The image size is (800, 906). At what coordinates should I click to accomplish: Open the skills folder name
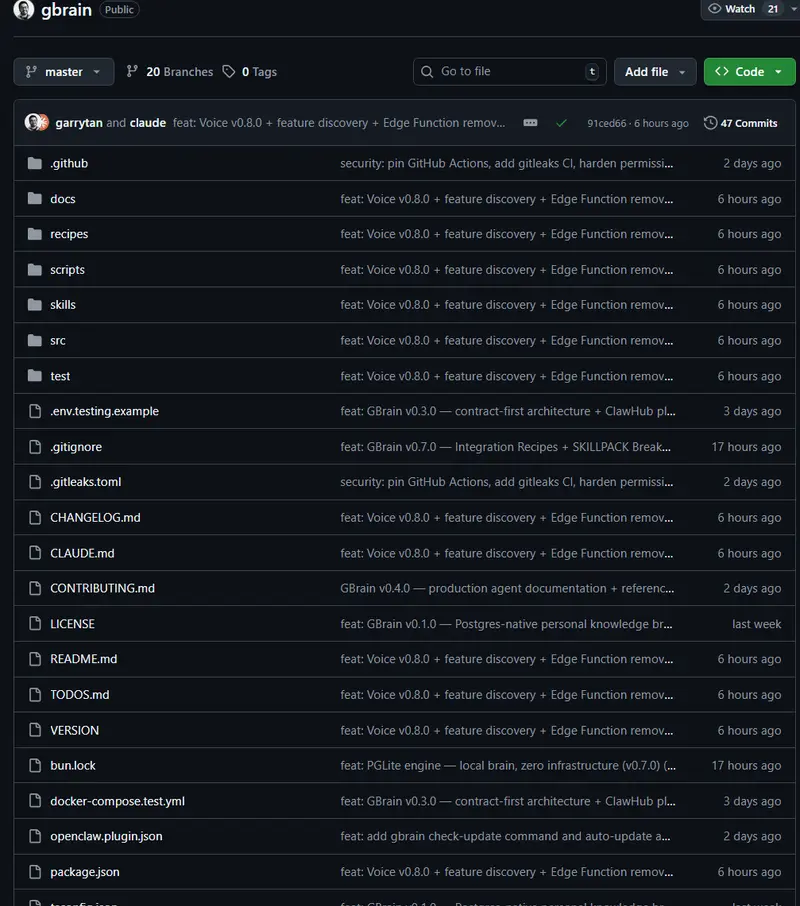pos(63,305)
